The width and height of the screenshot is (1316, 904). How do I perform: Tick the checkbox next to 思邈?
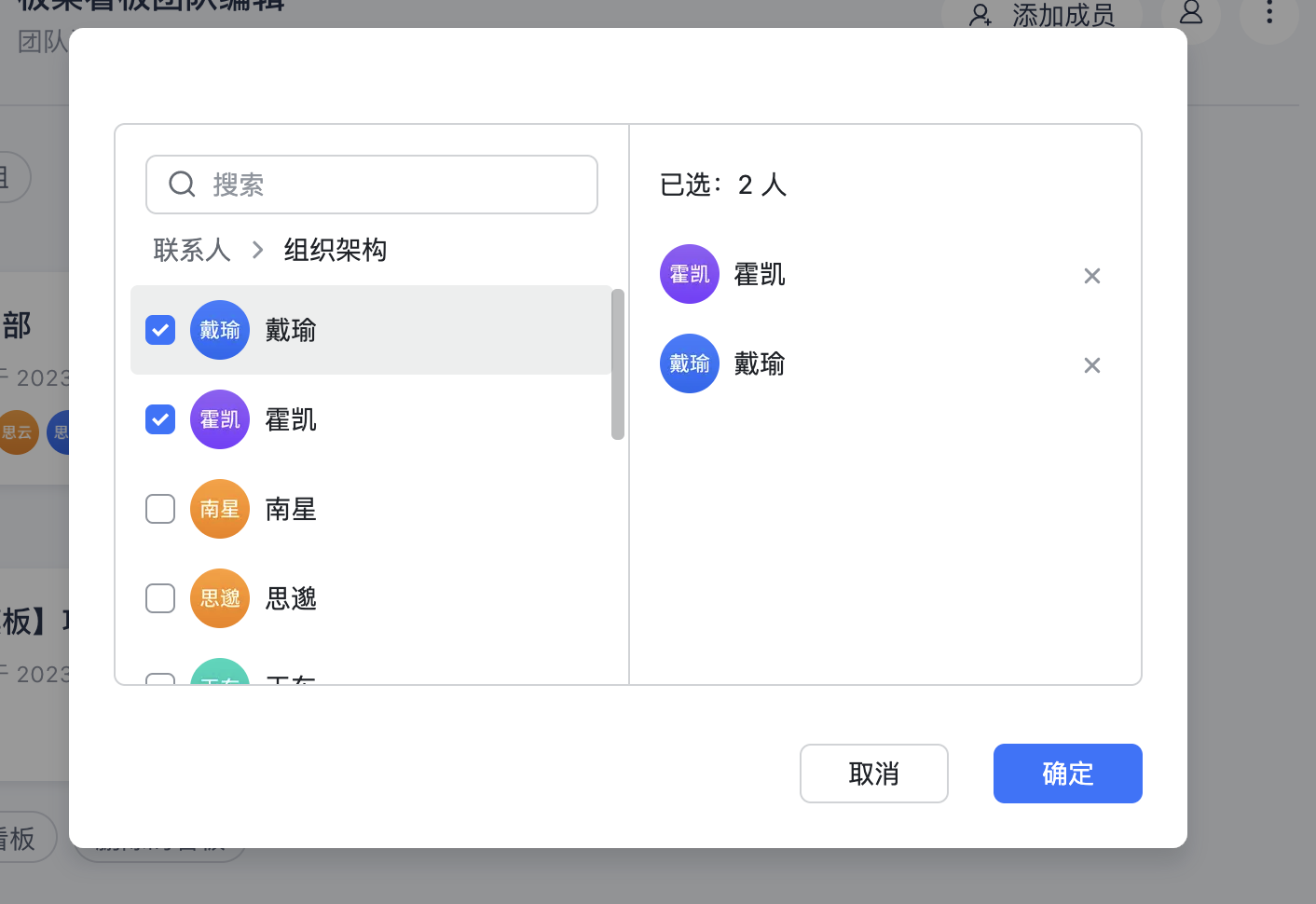[x=160, y=598]
